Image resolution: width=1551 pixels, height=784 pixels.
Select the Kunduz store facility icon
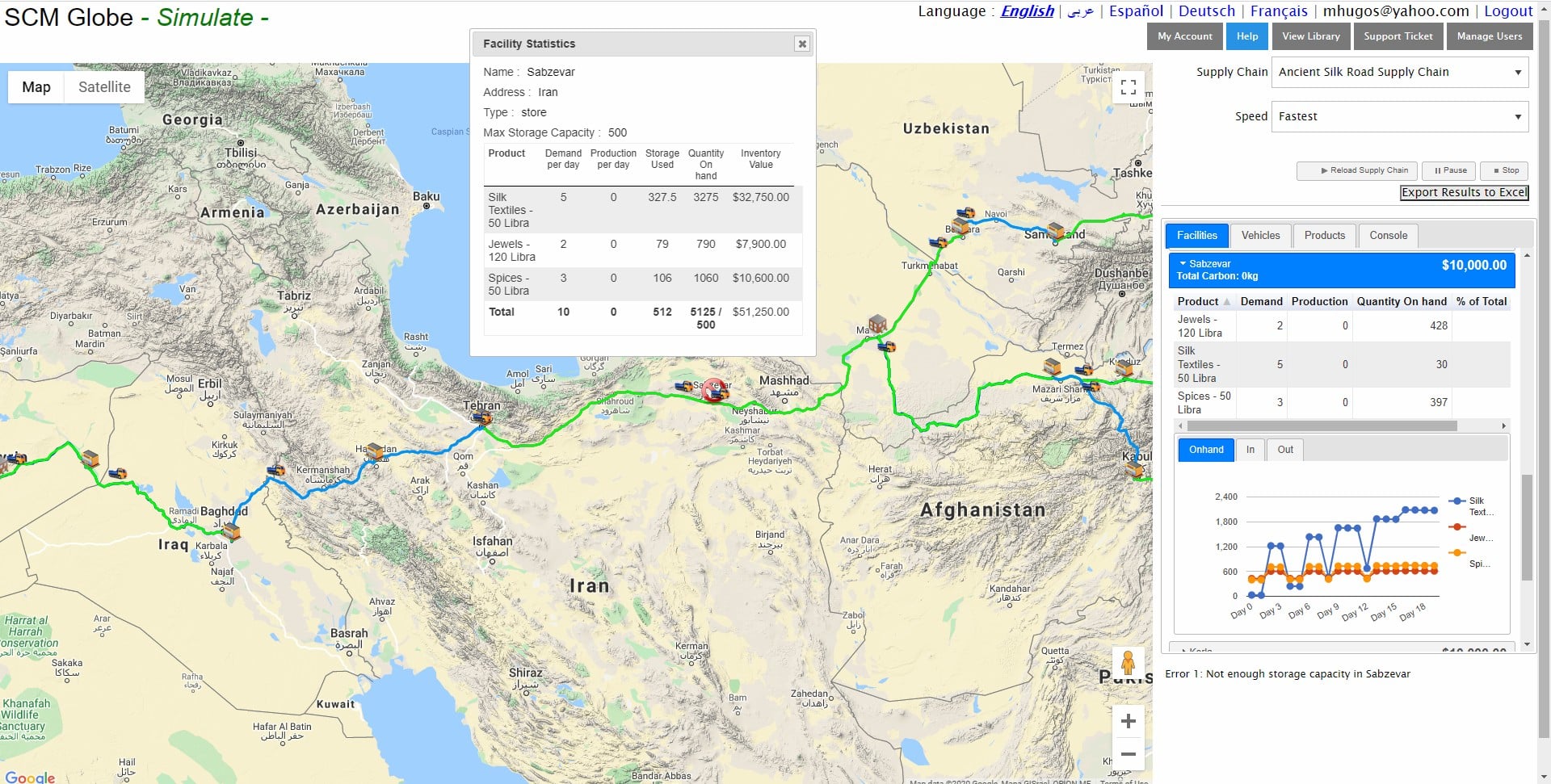point(1124,368)
